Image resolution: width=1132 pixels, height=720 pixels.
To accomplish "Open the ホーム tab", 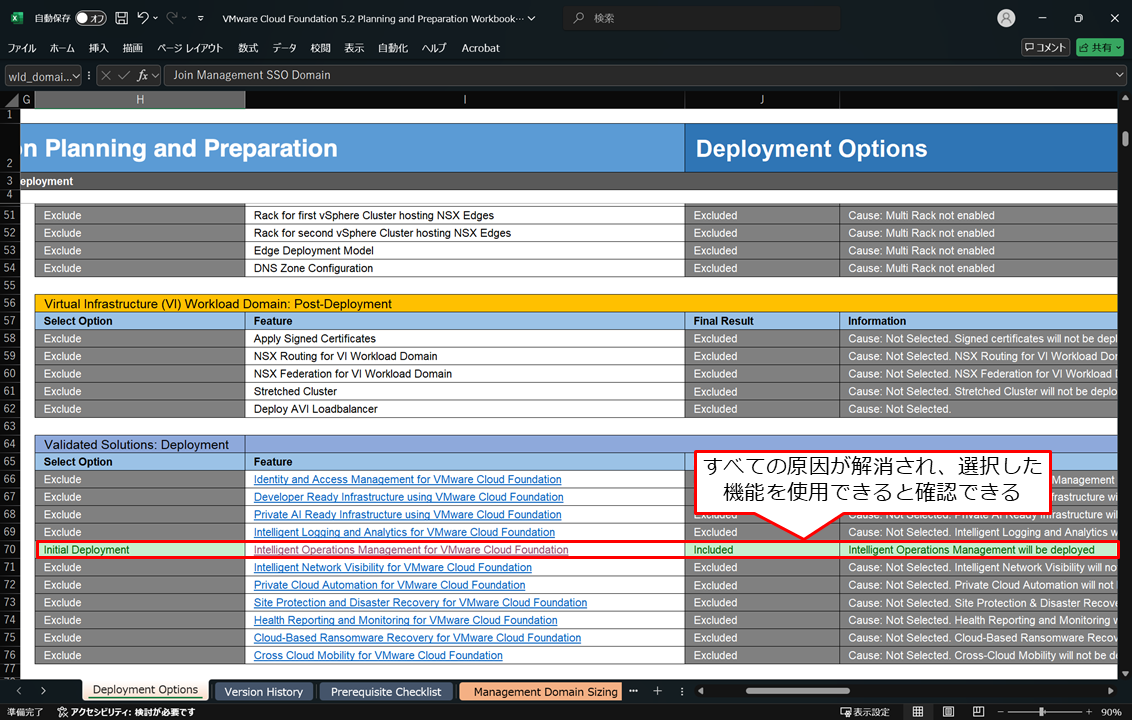I will coord(62,48).
